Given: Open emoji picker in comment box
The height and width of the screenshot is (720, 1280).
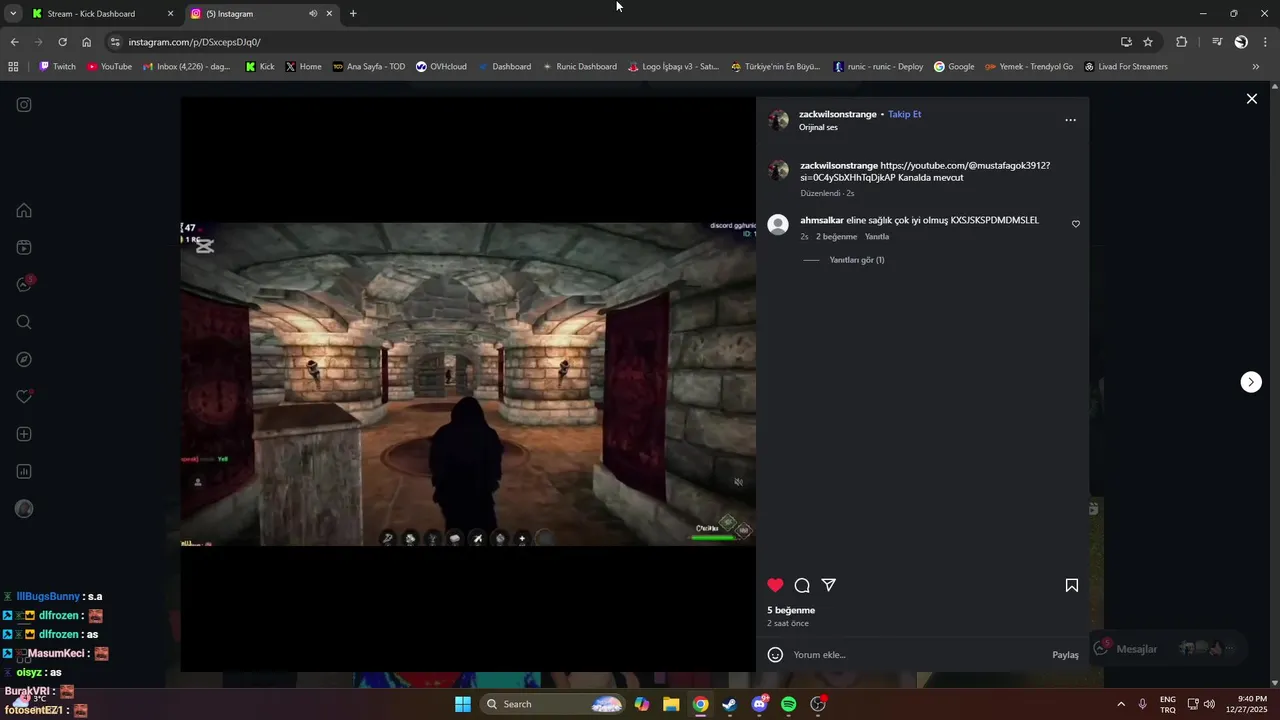Looking at the screenshot, I should 775,655.
